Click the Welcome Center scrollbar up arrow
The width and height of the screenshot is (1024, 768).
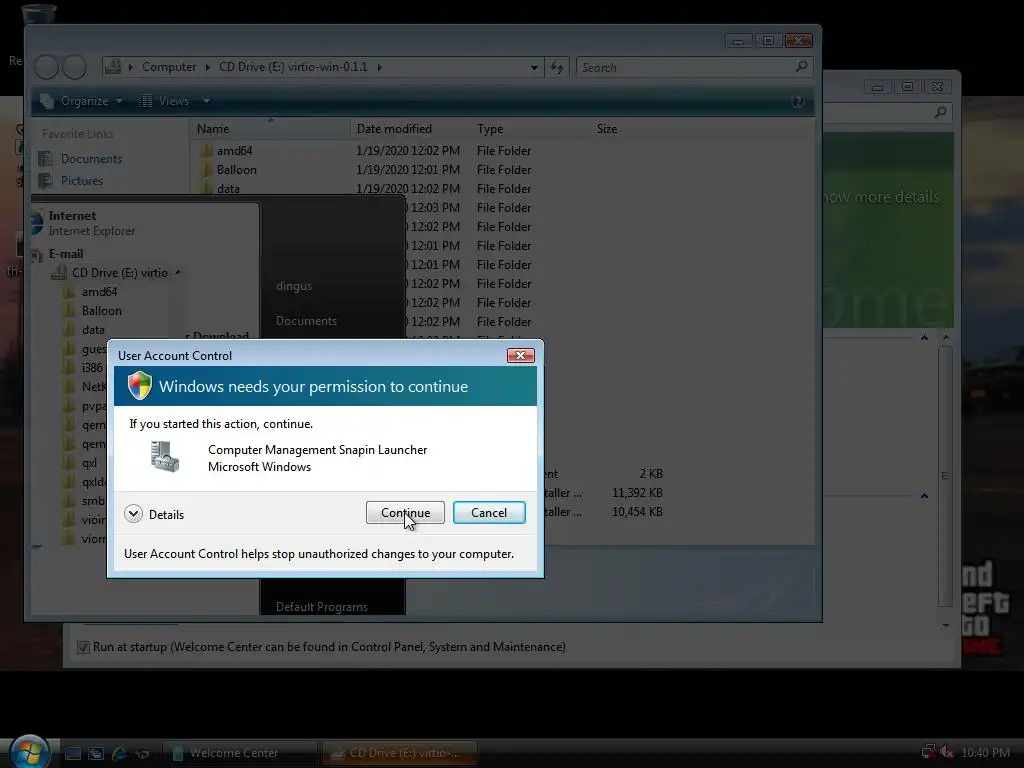tap(946, 338)
